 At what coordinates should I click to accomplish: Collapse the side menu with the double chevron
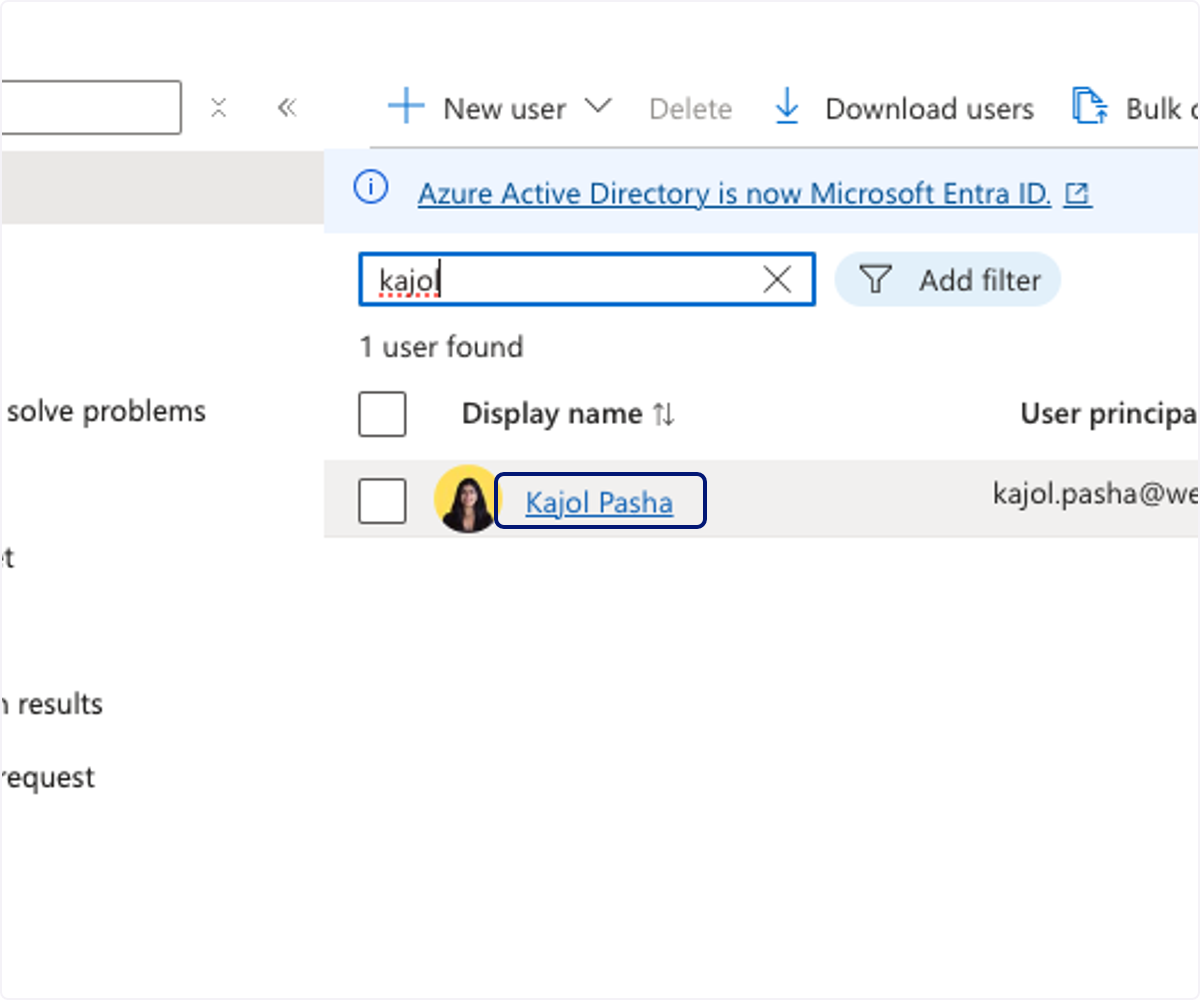pos(287,107)
